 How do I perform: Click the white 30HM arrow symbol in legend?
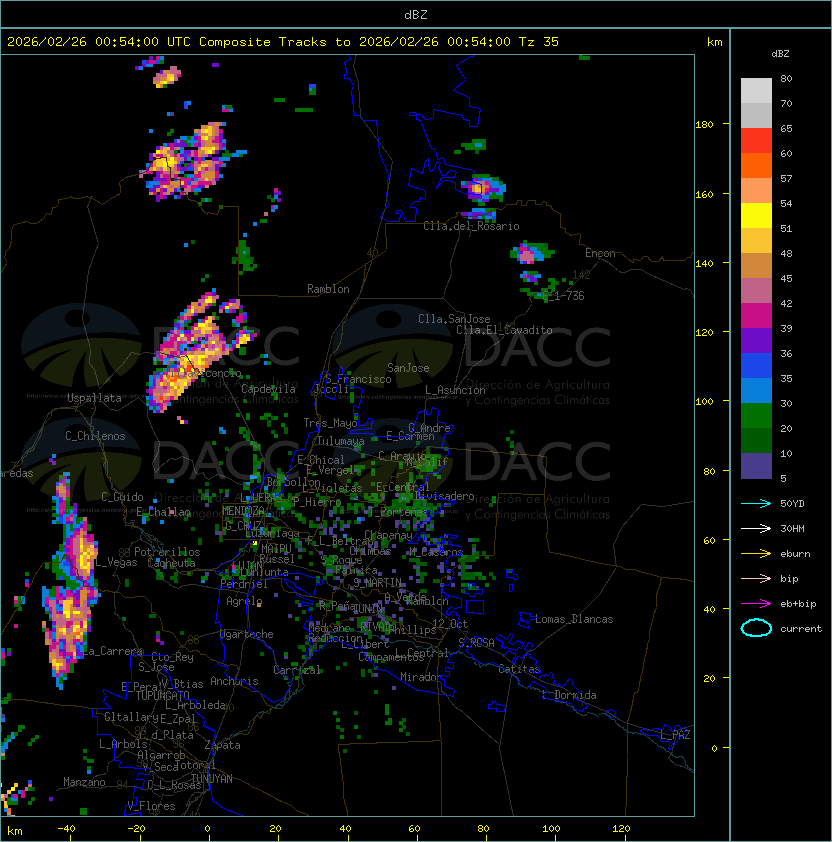click(756, 528)
